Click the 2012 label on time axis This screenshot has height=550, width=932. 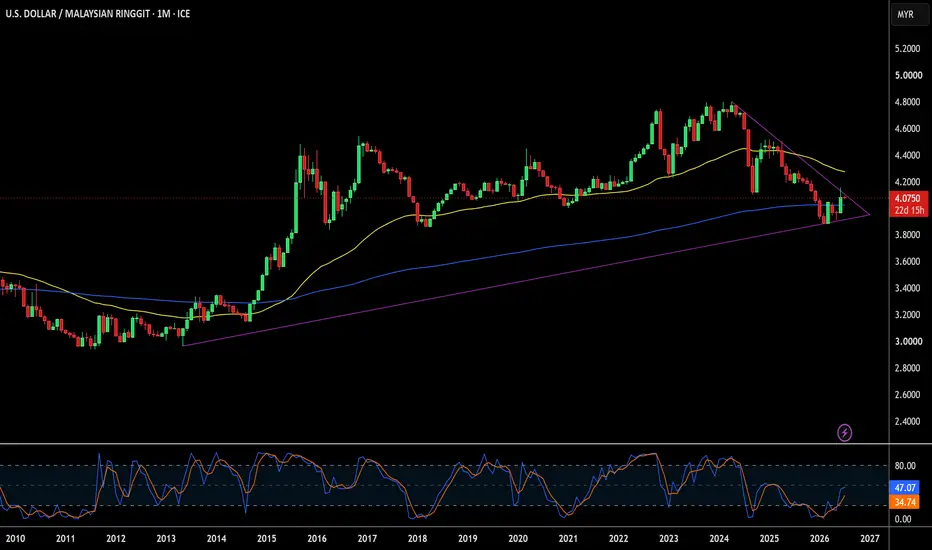[x=116, y=539]
